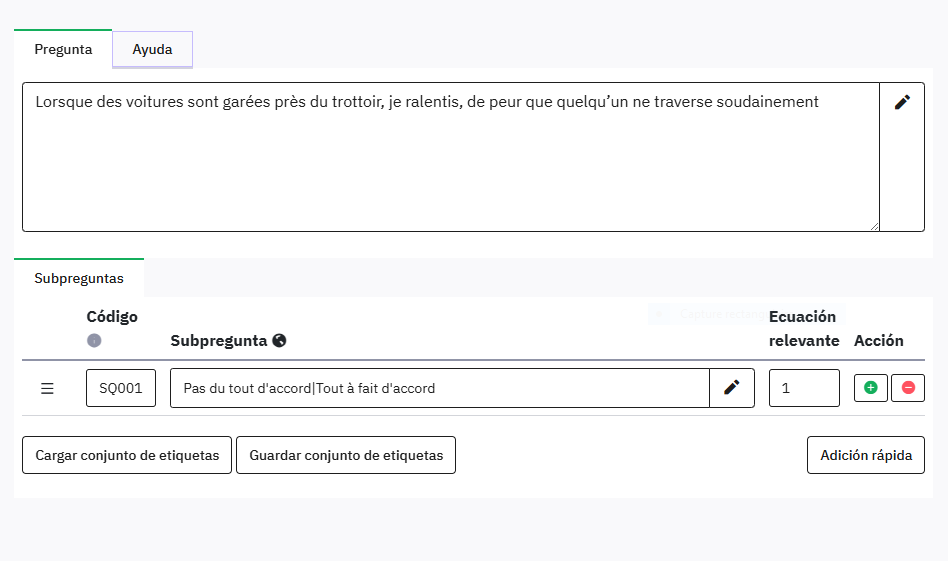Focus the SQ001 code field
Screen dimensions: 948x561
(x=121, y=388)
